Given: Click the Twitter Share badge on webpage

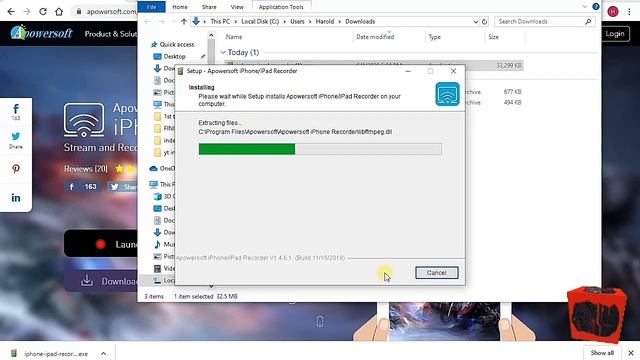Looking at the screenshot, I should [122, 187].
